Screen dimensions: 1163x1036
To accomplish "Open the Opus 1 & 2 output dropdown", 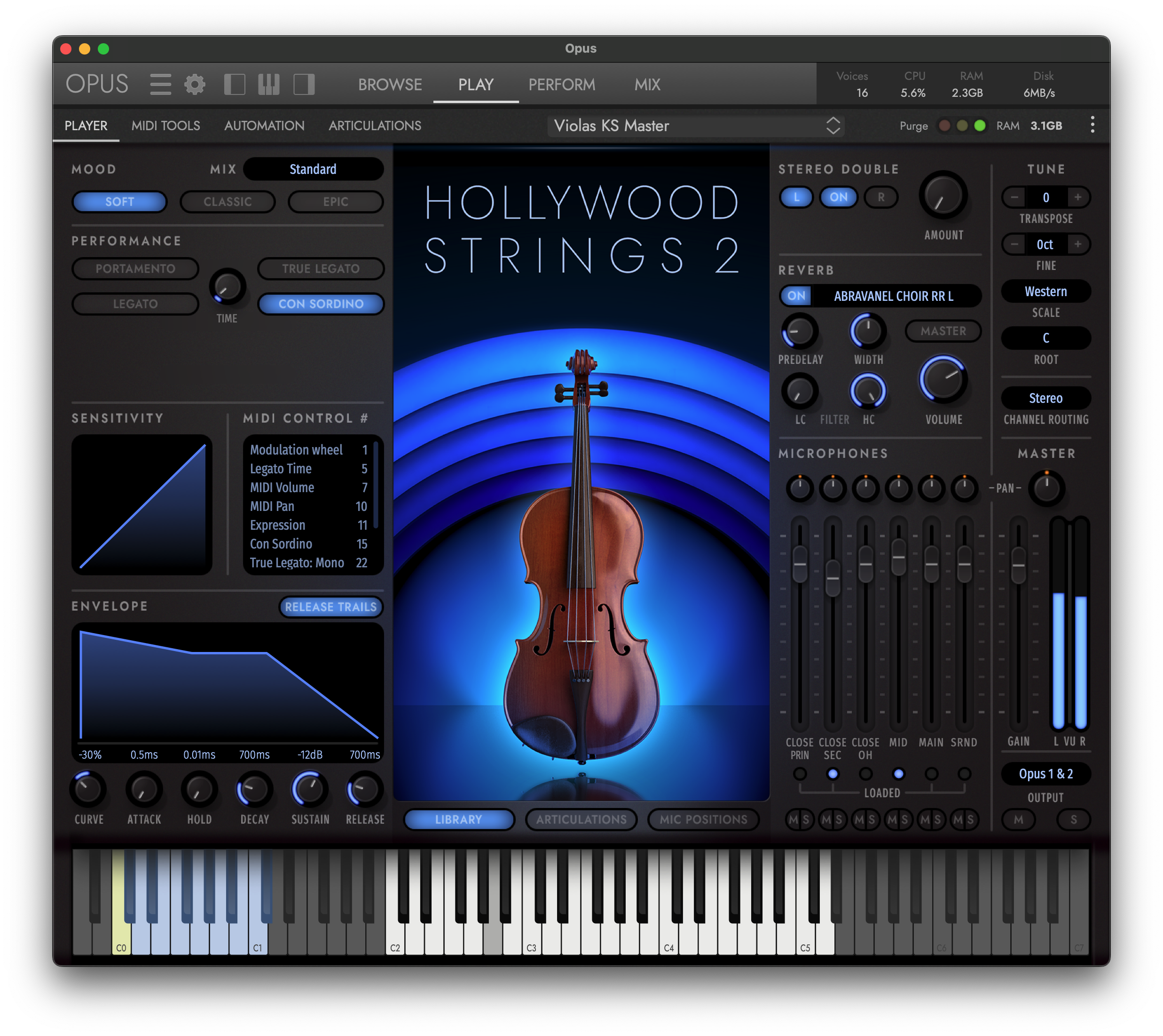I will click(x=1046, y=774).
